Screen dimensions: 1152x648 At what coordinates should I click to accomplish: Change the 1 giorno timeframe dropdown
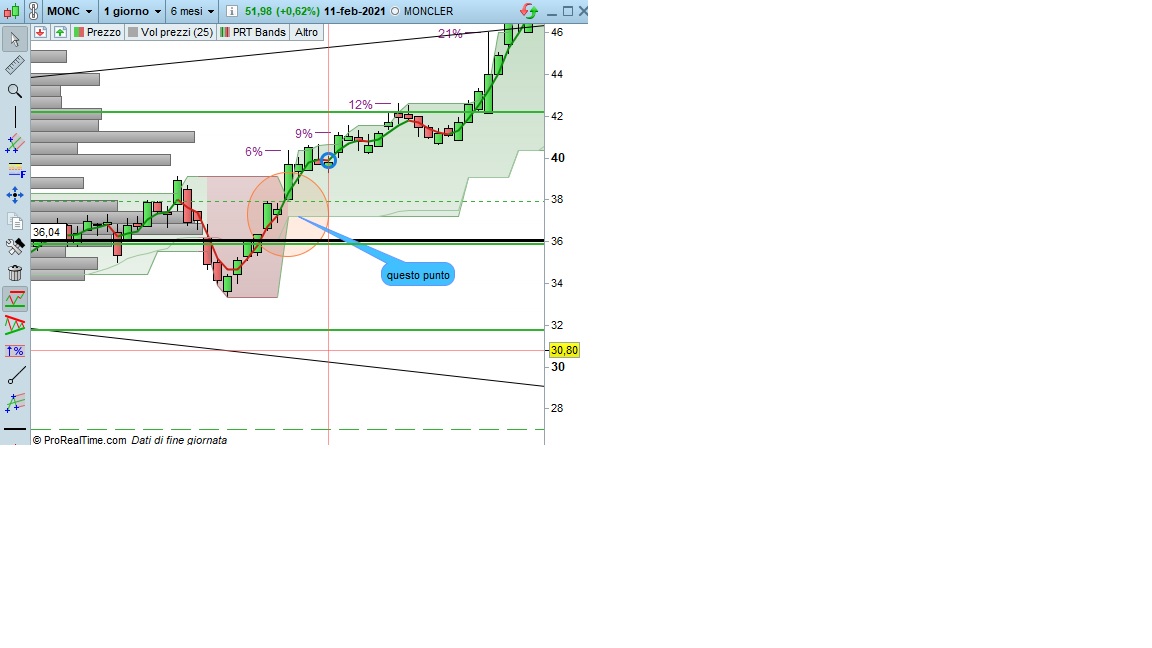132,11
